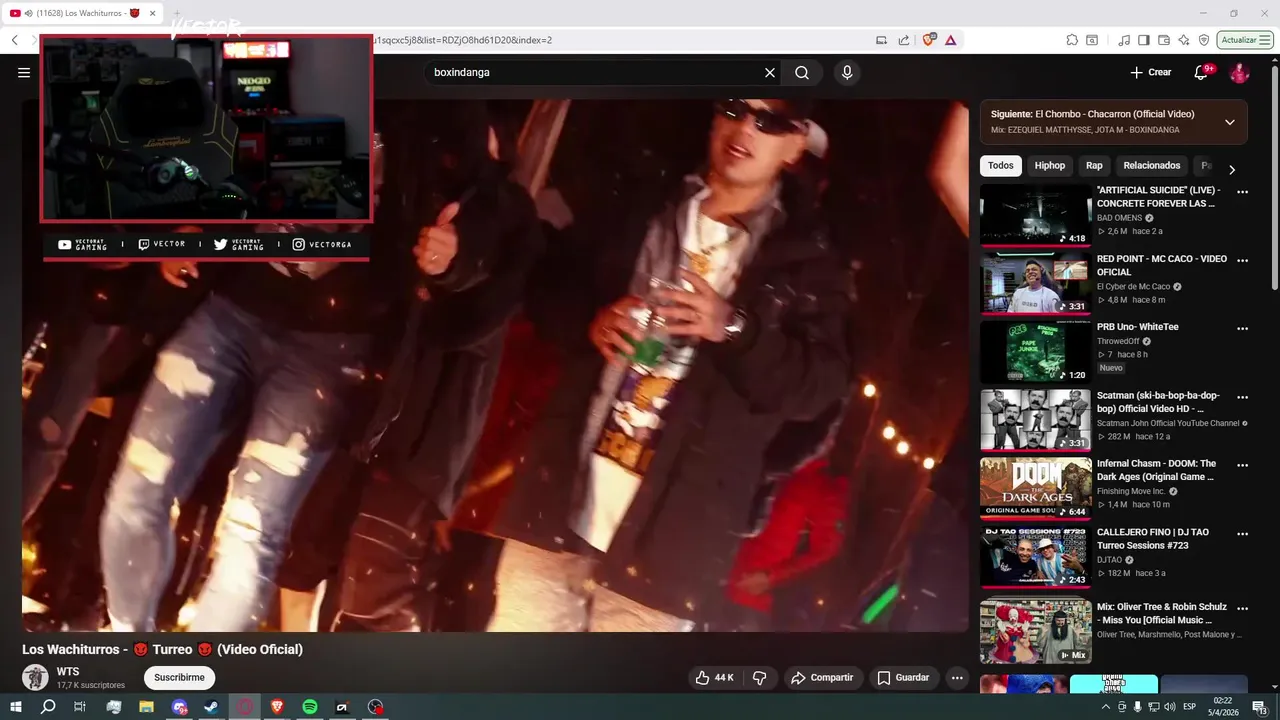1280x720 pixels.
Task: Open RED POINT - MC CACO video
Action: [x=1036, y=283]
